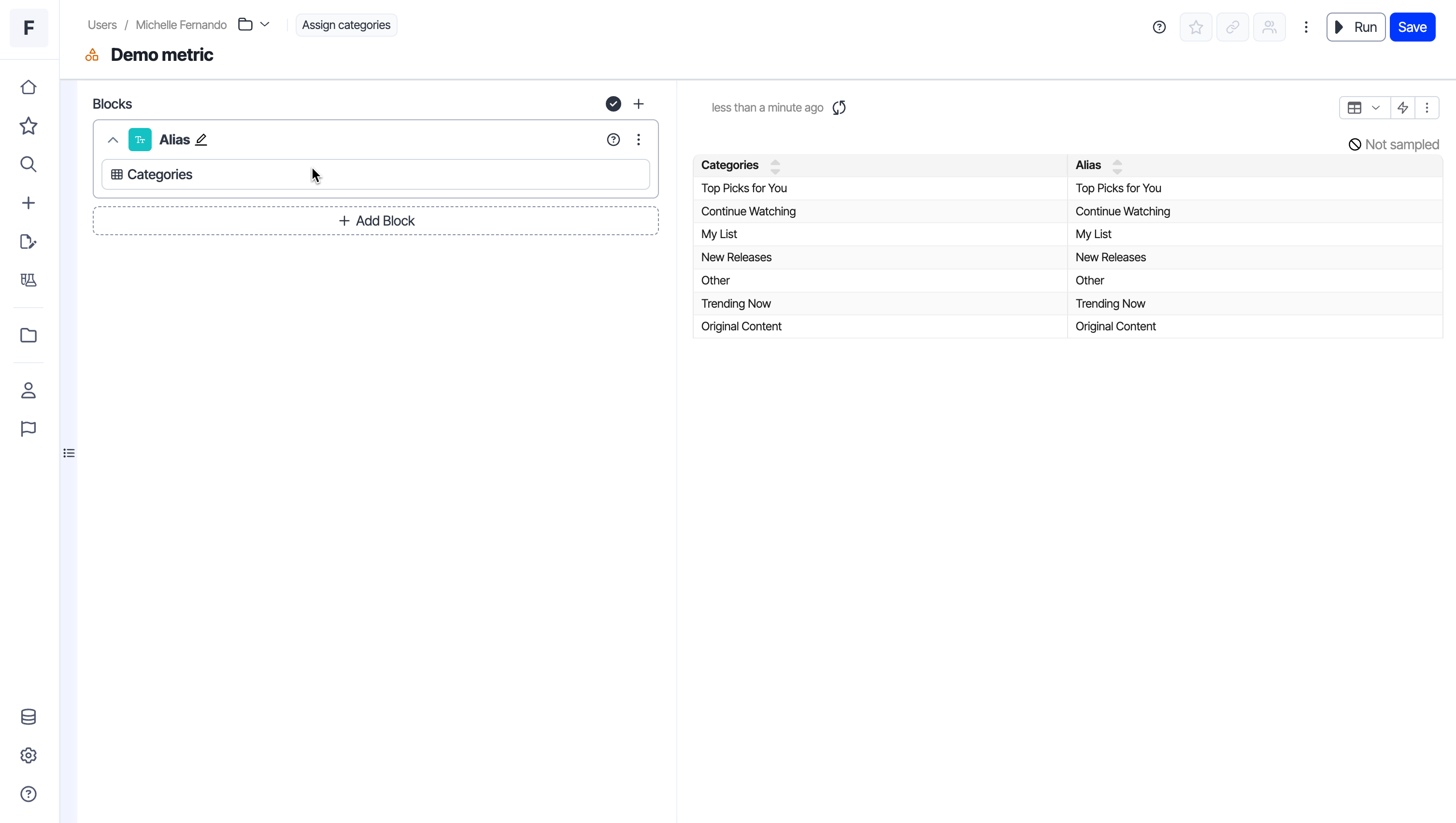The height and width of the screenshot is (823, 1456).
Task: Click the flag icon in sidebar
Action: coord(29,428)
